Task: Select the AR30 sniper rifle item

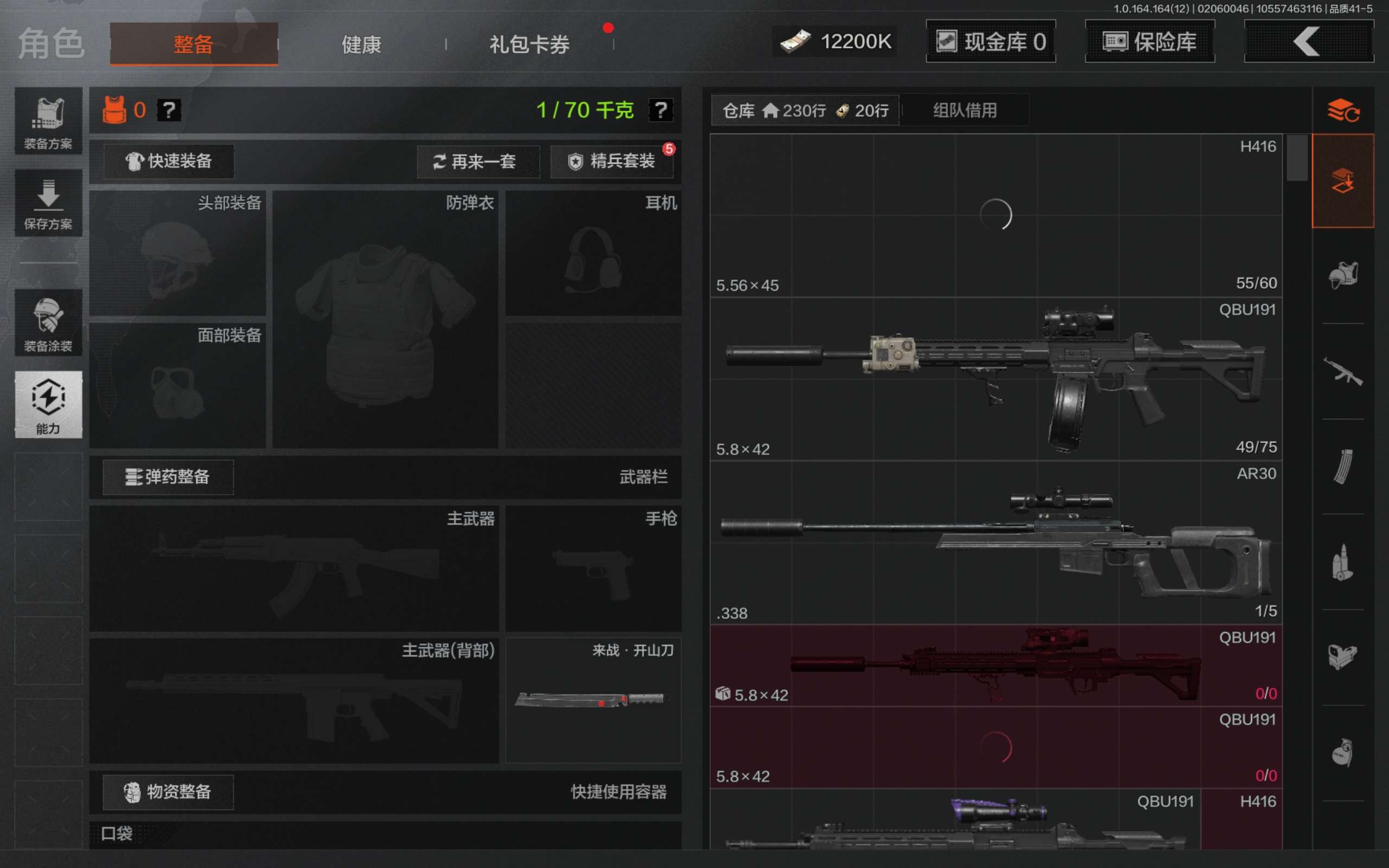Action: (x=996, y=542)
